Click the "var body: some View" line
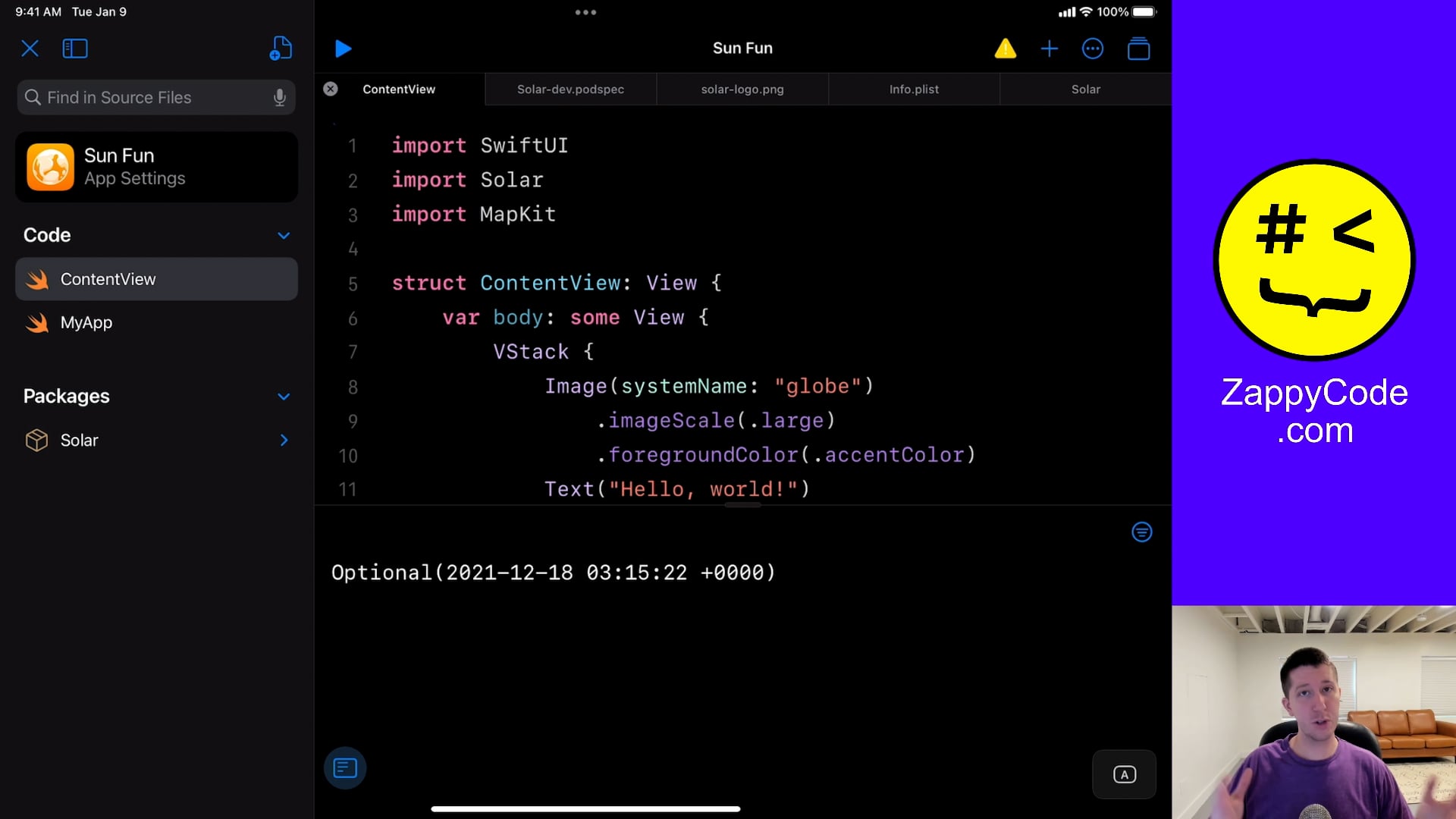This screenshot has width=1456, height=819. (576, 318)
